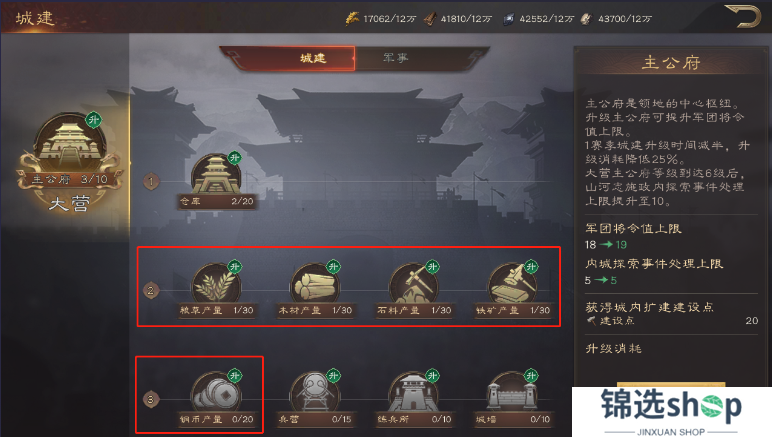Click the tier 2 row marker
Image resolution: width=772 pixels, height=437 pixels.
[x=151, y=290]
